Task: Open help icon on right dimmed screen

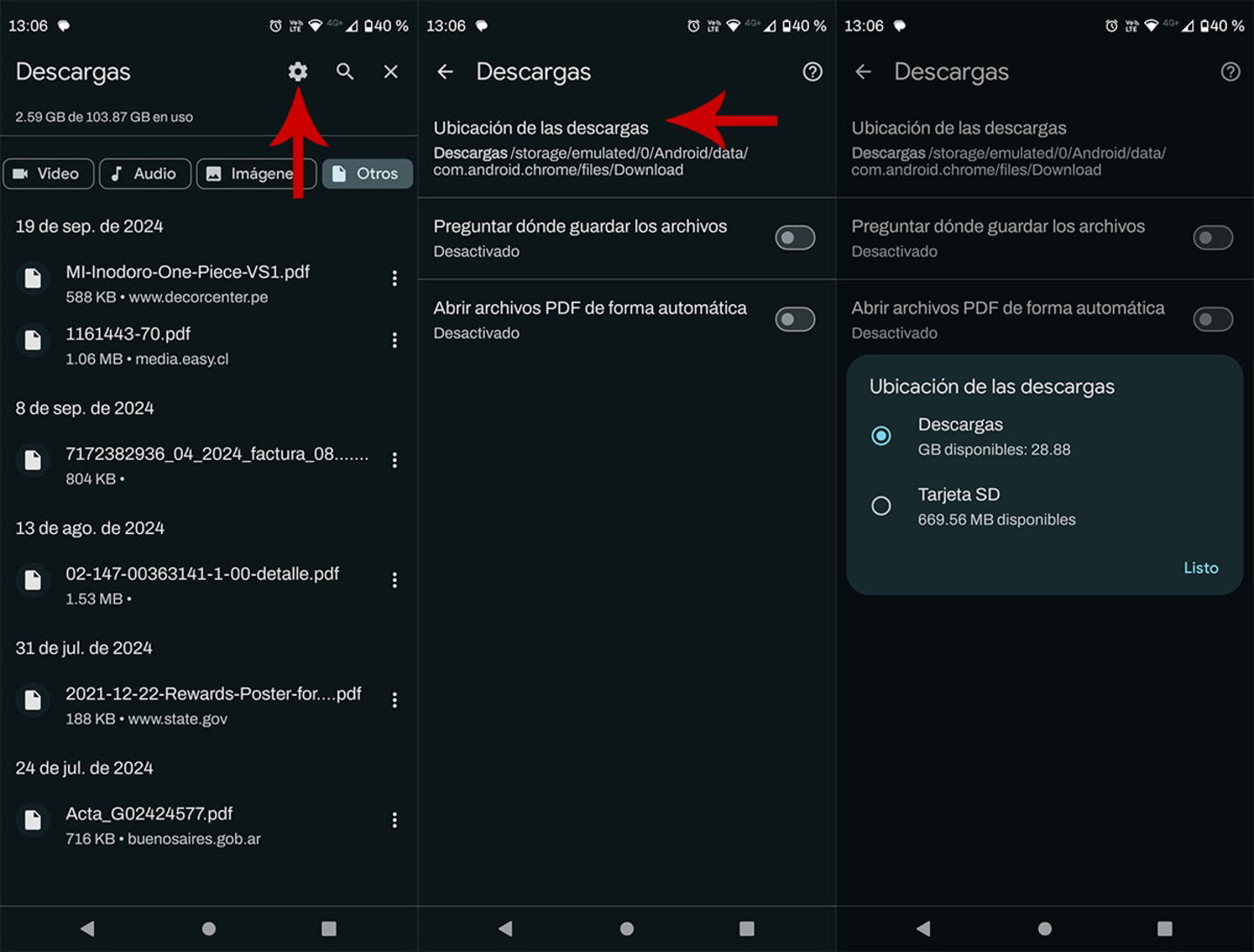Action: pyautogui.click(x=1230, y=71)
